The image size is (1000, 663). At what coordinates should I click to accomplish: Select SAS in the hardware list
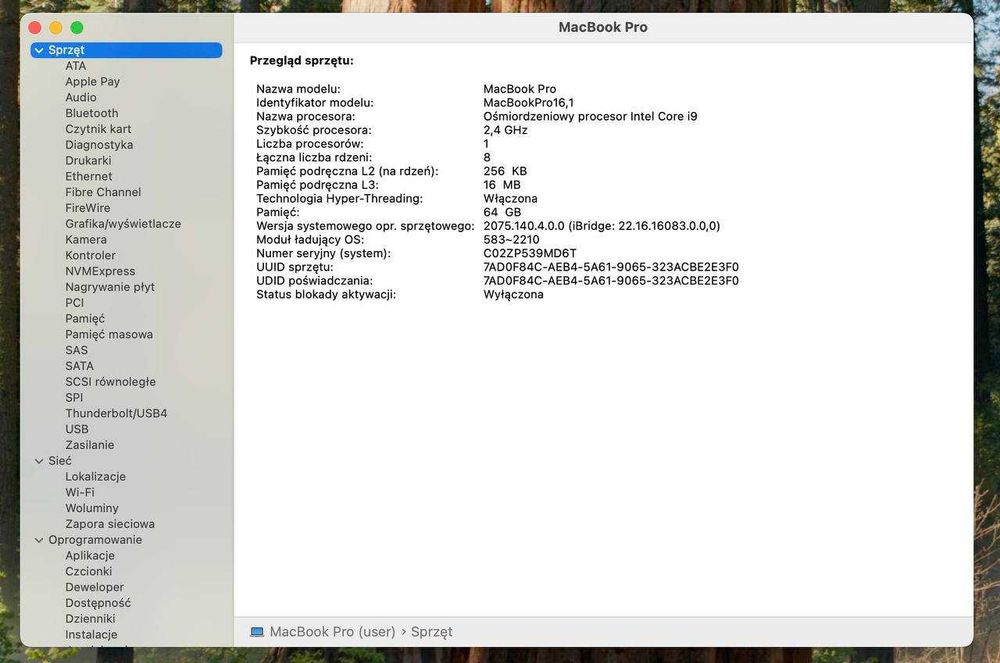(x=77, y=350)
